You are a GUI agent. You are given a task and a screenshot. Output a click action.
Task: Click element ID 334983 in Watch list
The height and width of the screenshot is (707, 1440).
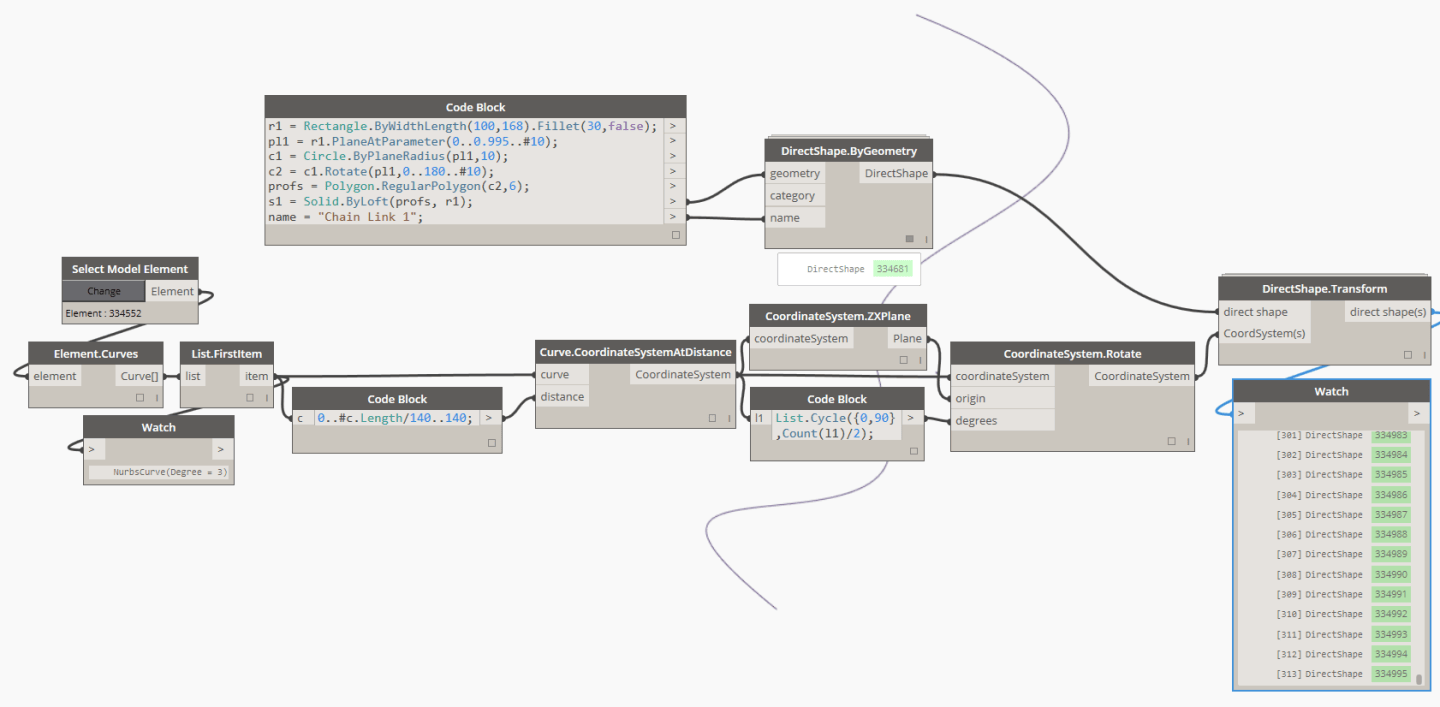(1390, 435)
